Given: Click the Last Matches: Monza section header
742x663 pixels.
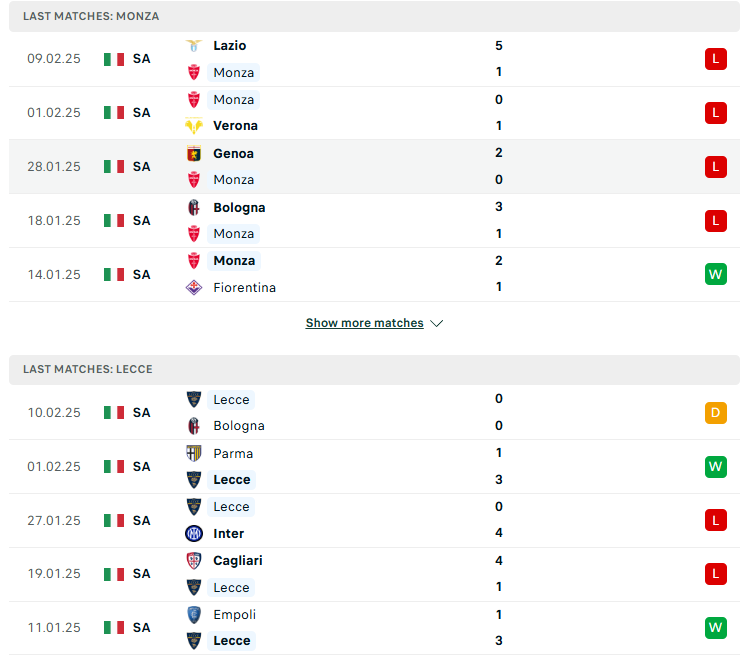Looking at the screenshot, I should click(x=374, y=16).
